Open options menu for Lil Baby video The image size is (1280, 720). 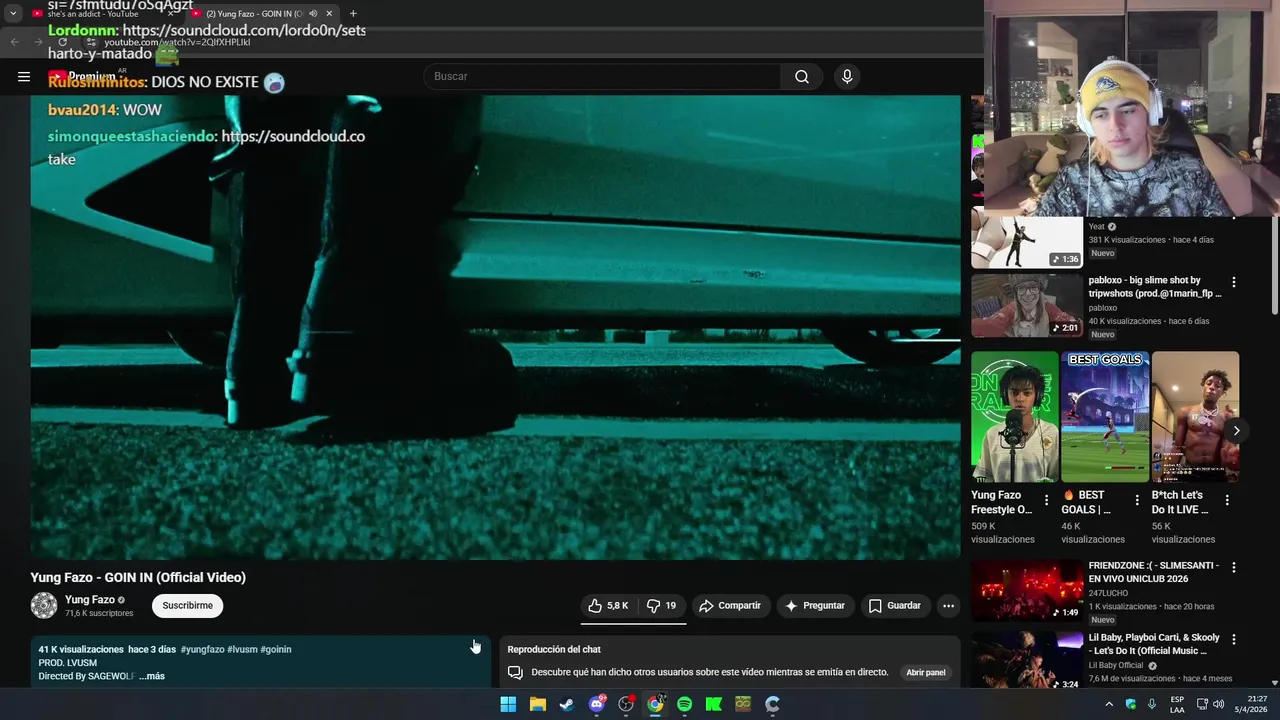tap(1233, 639)
